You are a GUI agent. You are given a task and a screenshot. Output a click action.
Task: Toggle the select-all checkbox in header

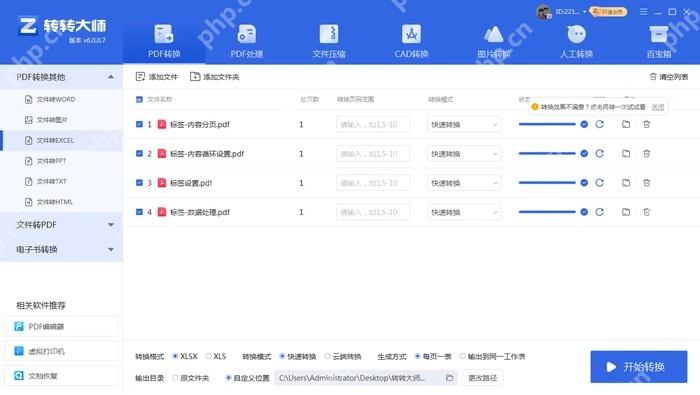point(139,99)
